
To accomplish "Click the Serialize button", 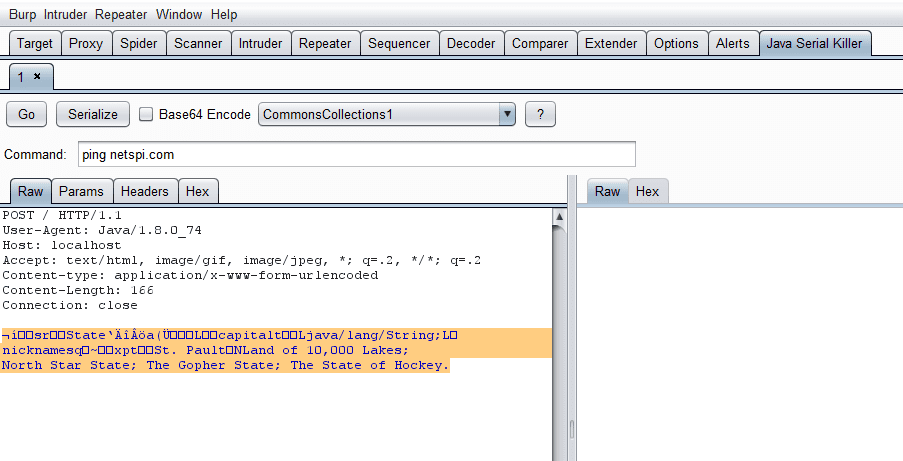I will tap(93, 115).
